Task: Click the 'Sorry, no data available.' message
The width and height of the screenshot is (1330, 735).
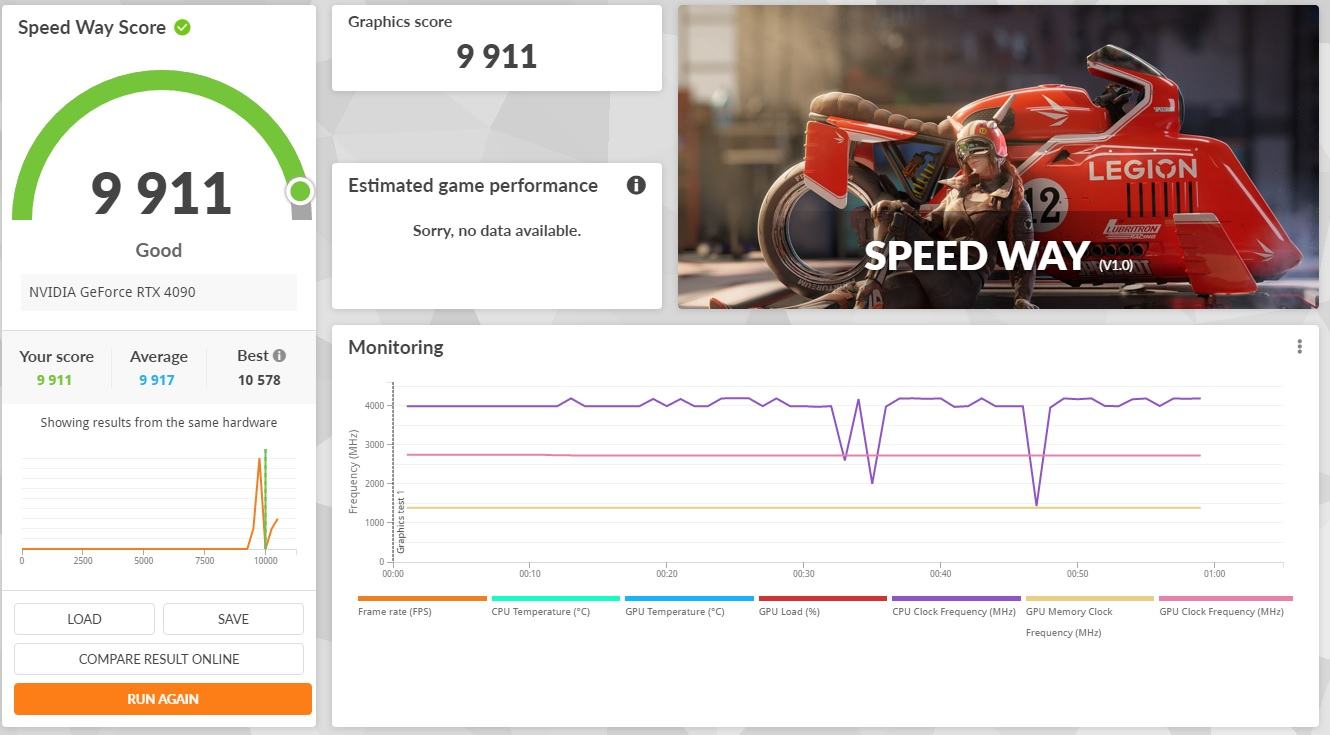Action: tap(497, 230)
